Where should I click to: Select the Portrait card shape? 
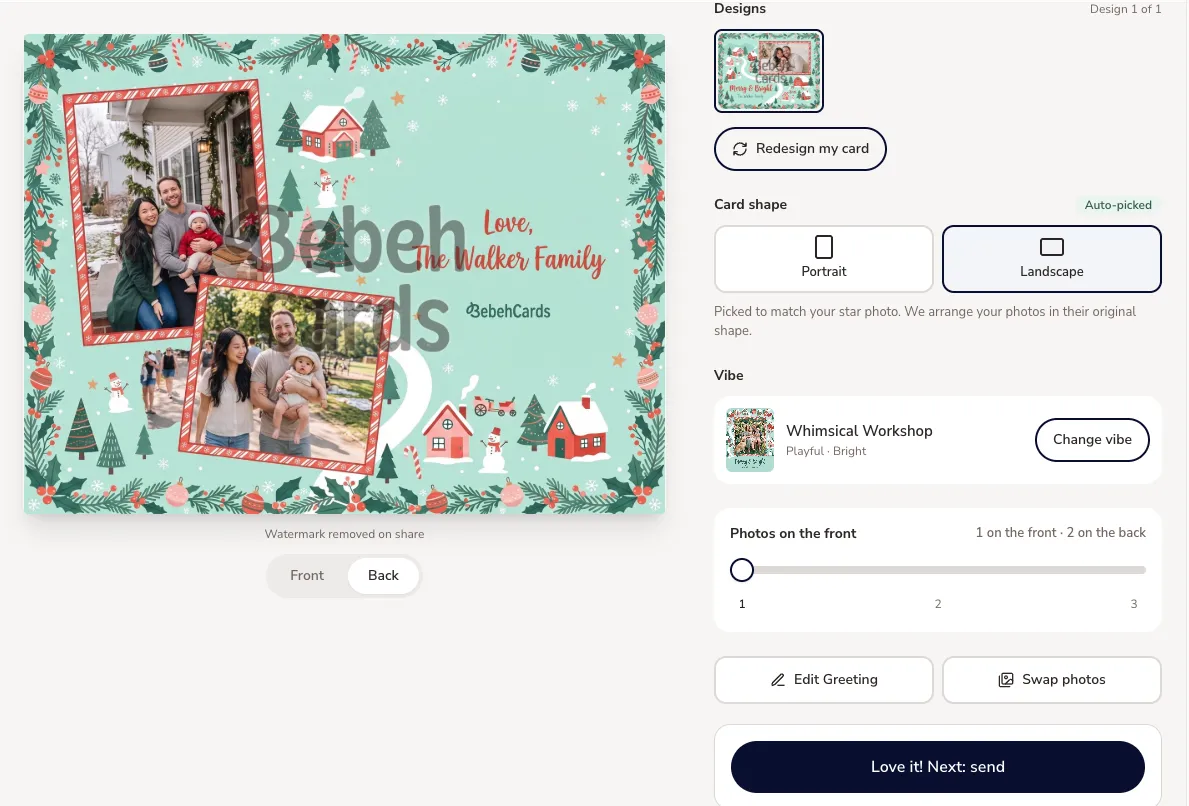coord(824,259)
